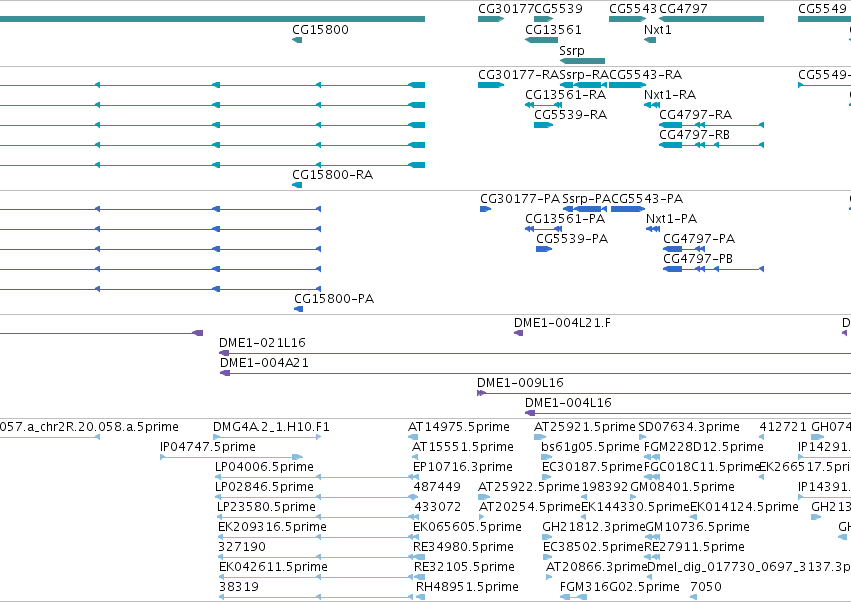Select the DME1-009L16 BAC label
The height and width of the screenshot is (602, 851).
[x=520, y=384]
